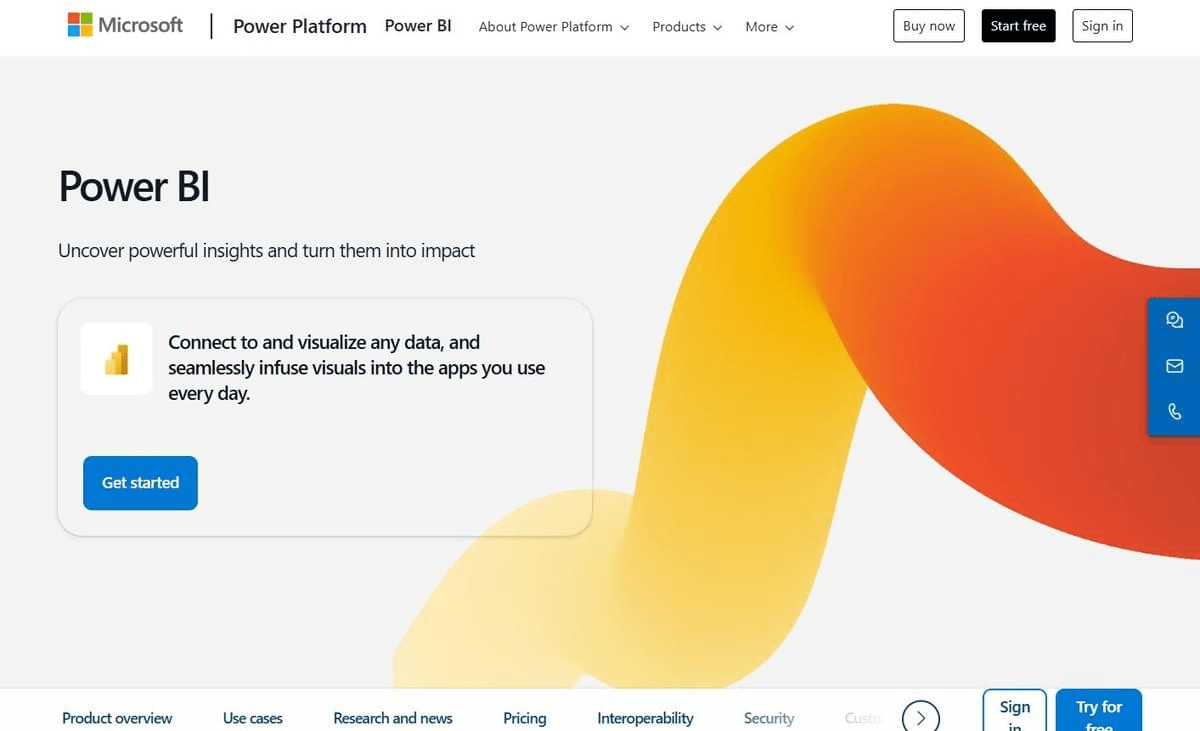Viewport: 1200px width, 731px height.
Task: Click the Get started button
Action: point(140,483)
